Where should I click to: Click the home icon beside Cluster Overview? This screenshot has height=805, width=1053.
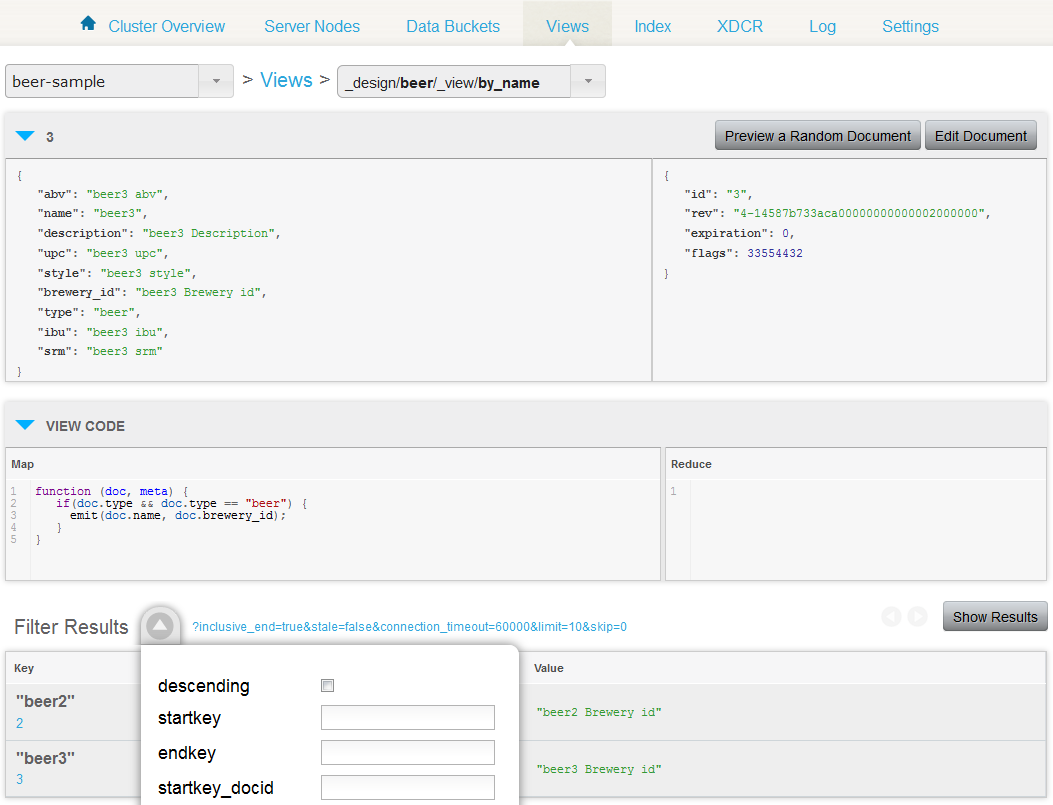[88, 23]
